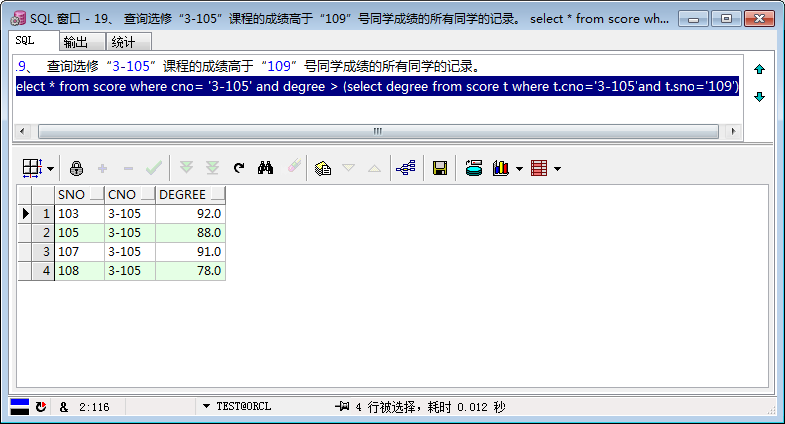This screenshot has height=424, width=785.
Task: Click the DEGREE column sort box
Action: click(x=218, y=193)
